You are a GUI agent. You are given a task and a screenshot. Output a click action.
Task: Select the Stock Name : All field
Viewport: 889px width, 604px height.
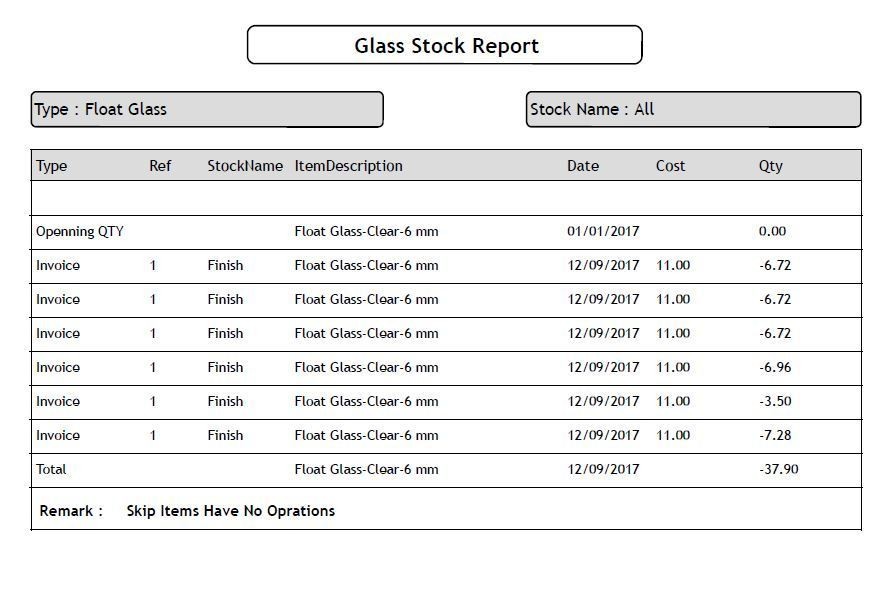592,110
